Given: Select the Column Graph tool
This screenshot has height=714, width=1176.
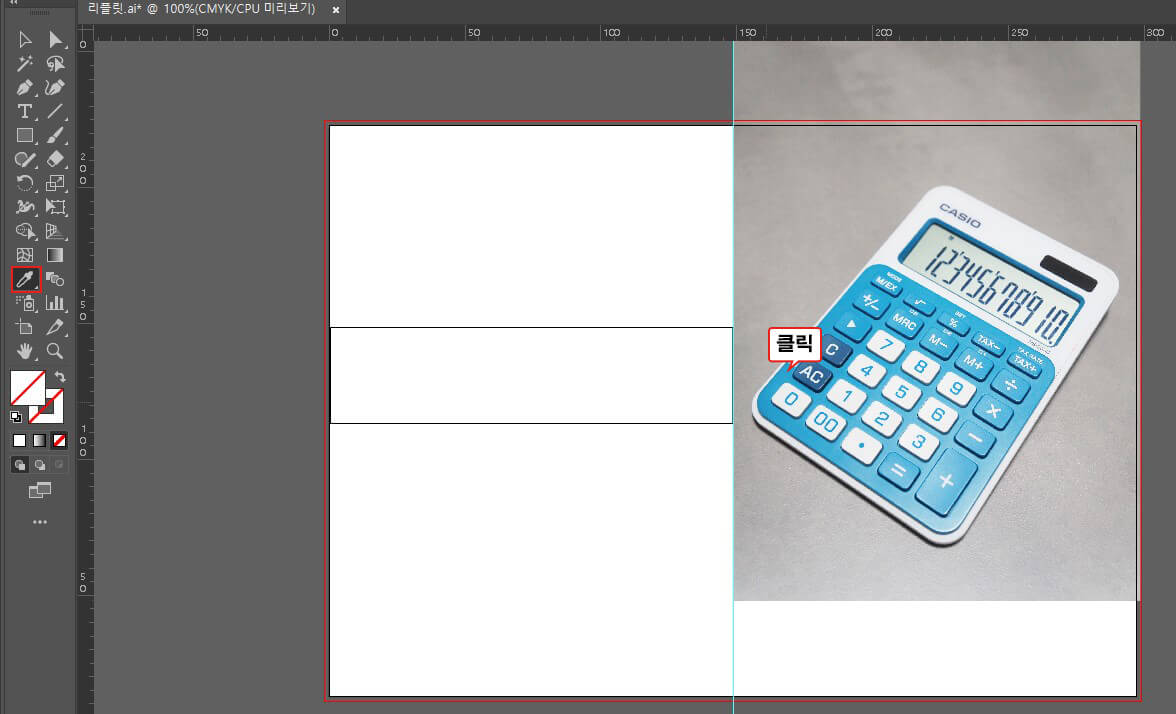Looking at the screenshot, I should point(55,303).
